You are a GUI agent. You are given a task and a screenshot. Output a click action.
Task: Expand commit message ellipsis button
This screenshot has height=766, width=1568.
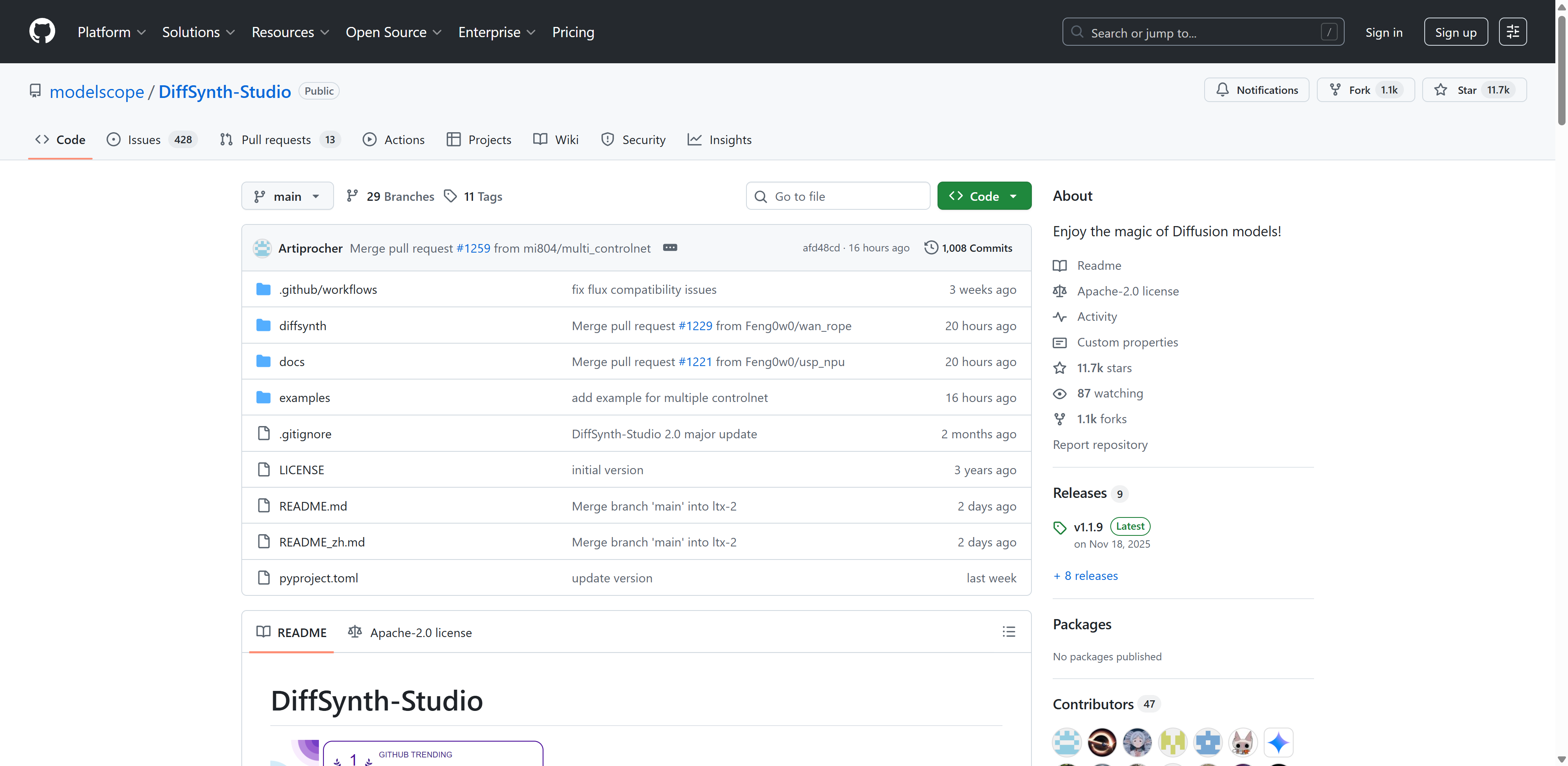coord(670,248)
